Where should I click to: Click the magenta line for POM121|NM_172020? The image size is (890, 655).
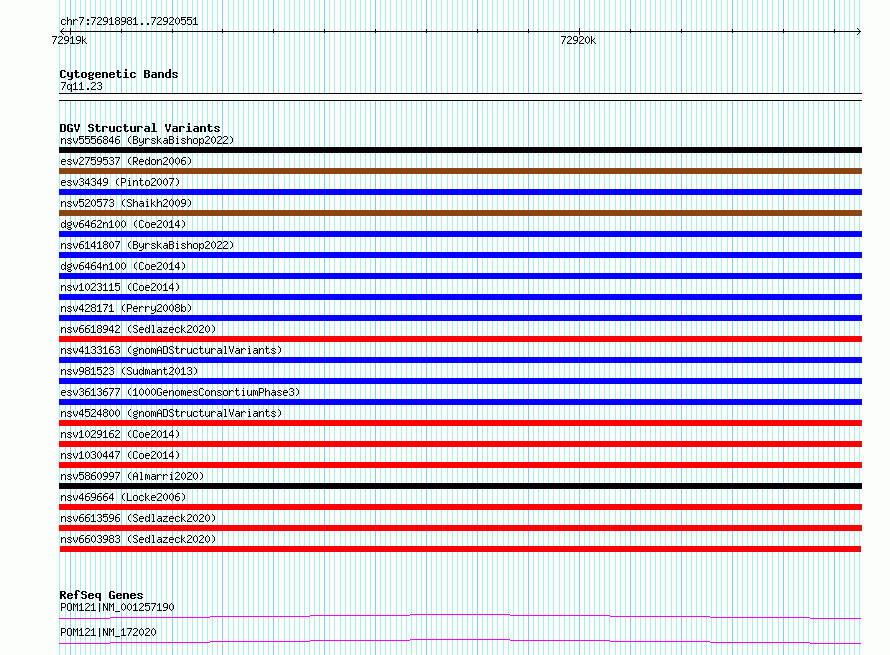(x=460, y=641)
